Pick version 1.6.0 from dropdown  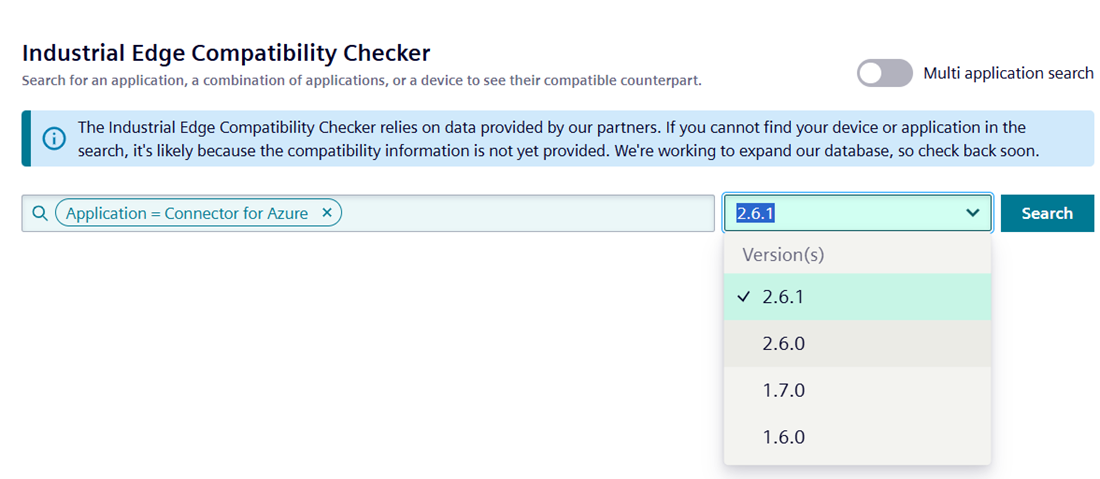click(857, 438)
